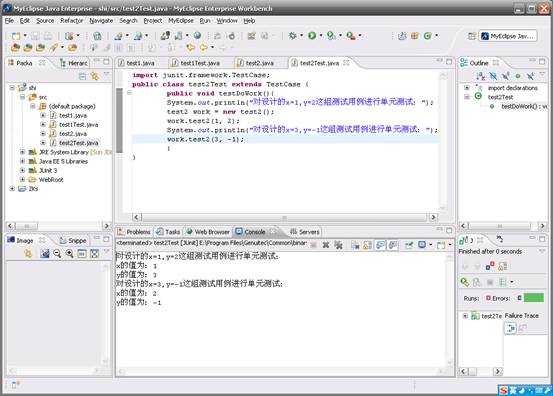Toggle Link with Editor in the Package Explorer
This screenshot has height=396, width=553.
tap(95, 76)
